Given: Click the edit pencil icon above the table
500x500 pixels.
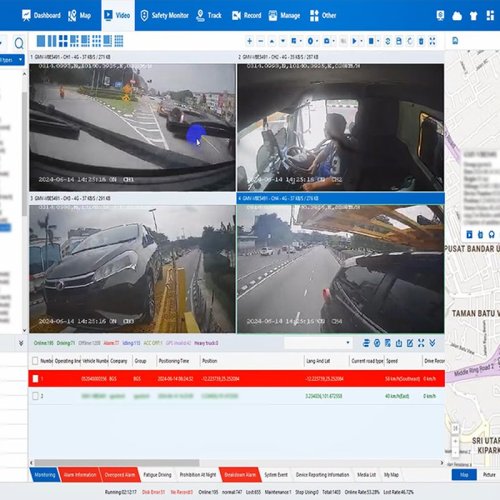Looking at the screenshot, I should 410,343.
